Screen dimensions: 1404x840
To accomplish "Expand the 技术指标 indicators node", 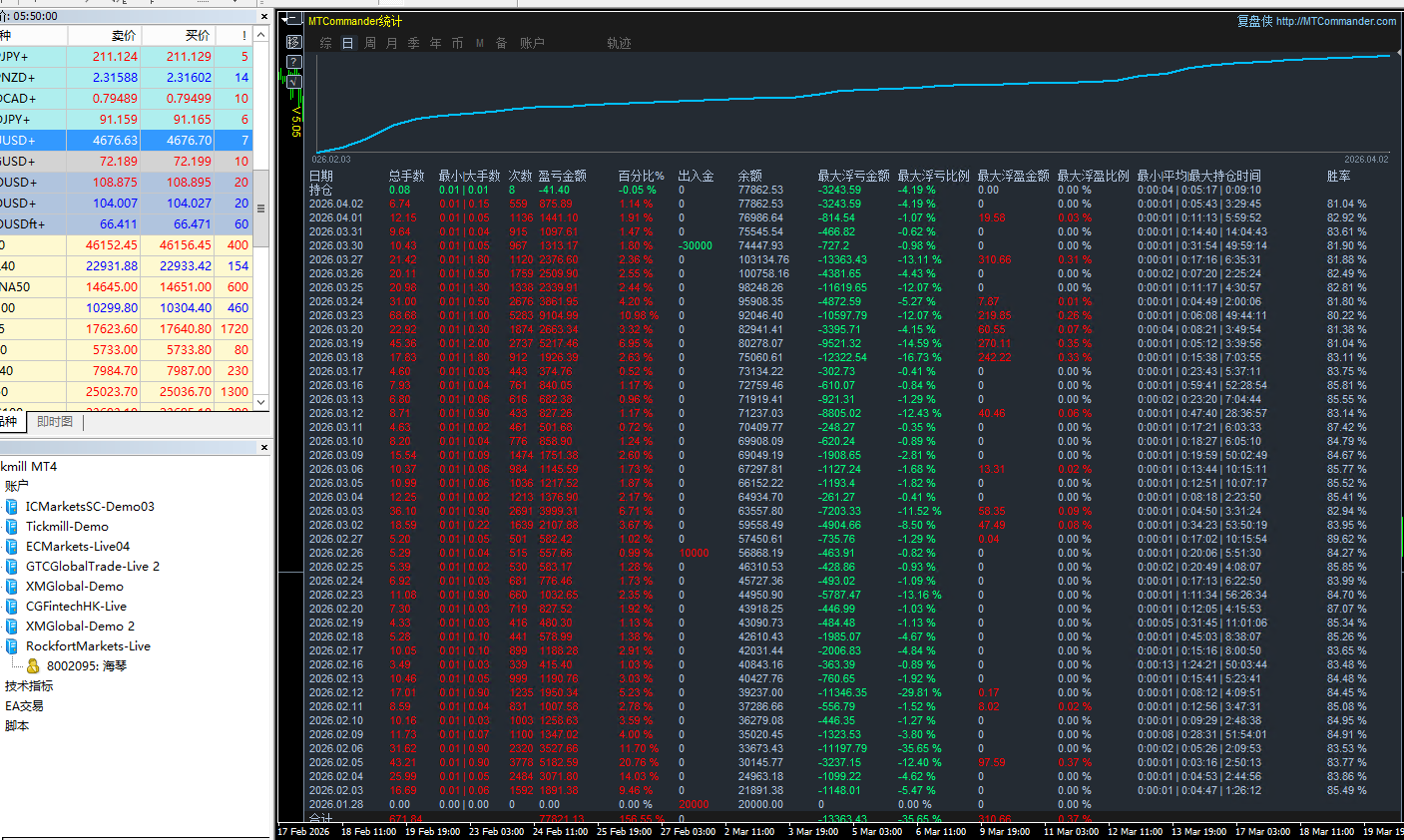I will (29, 686).
